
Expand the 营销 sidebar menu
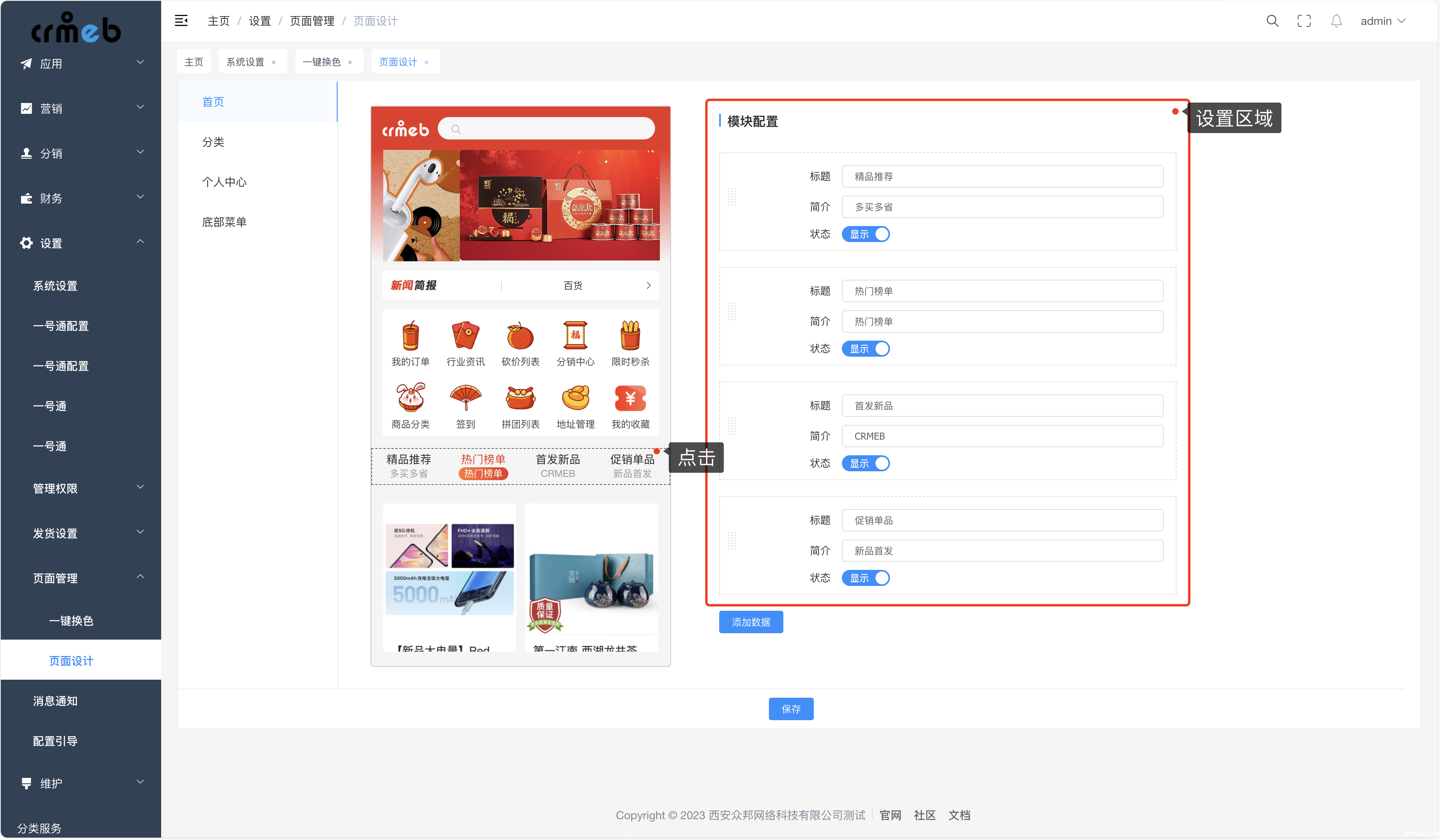[x=81, y=108]
